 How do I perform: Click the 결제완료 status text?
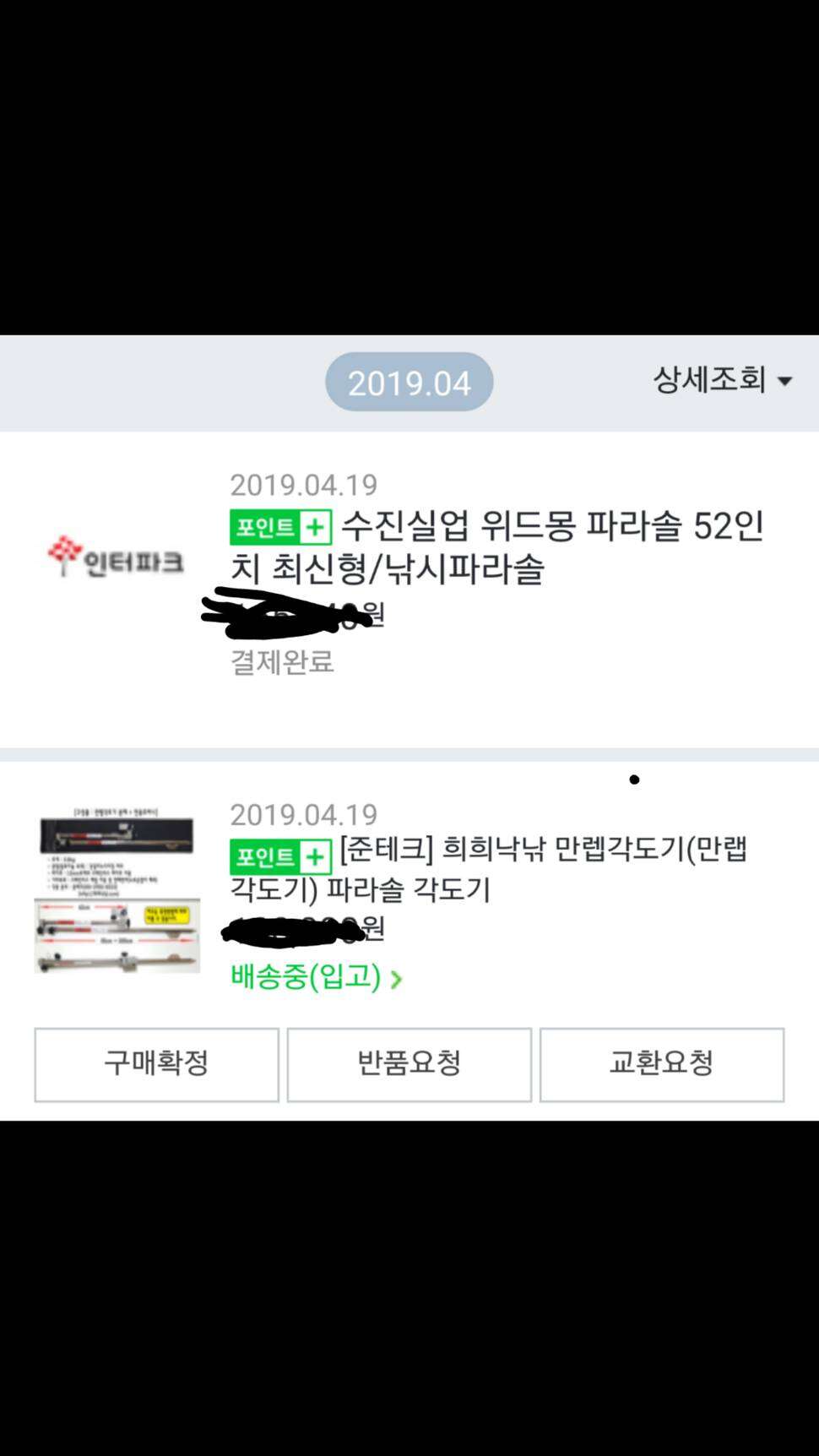[282, 661]
